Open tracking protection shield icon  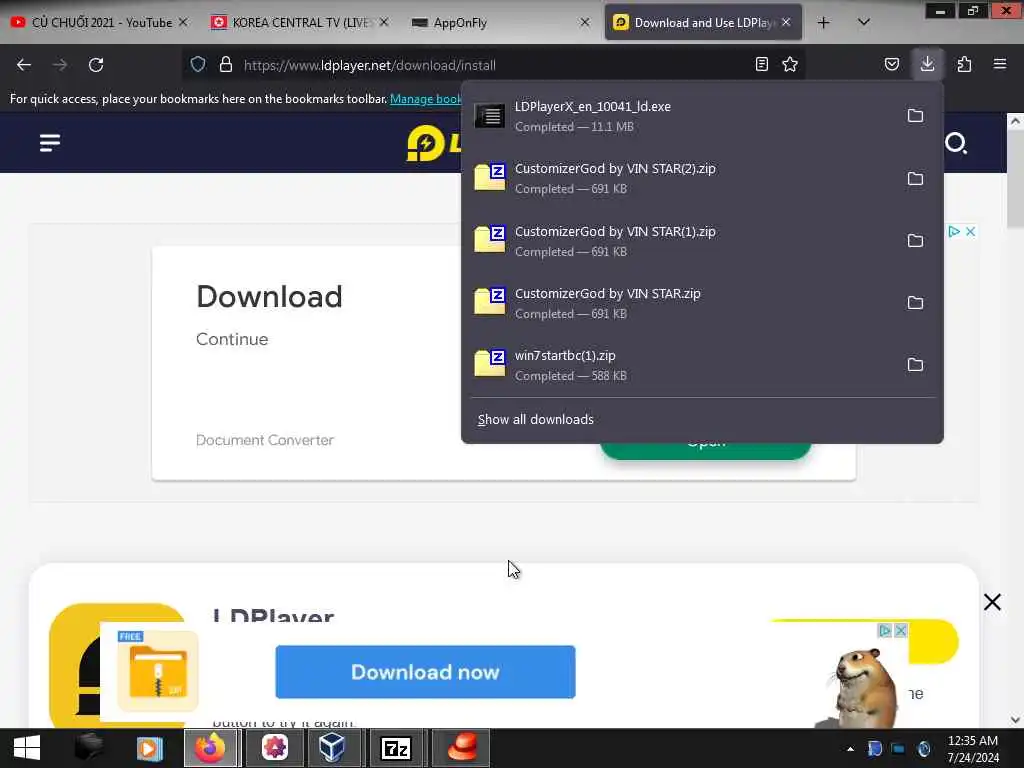(198, 65)
